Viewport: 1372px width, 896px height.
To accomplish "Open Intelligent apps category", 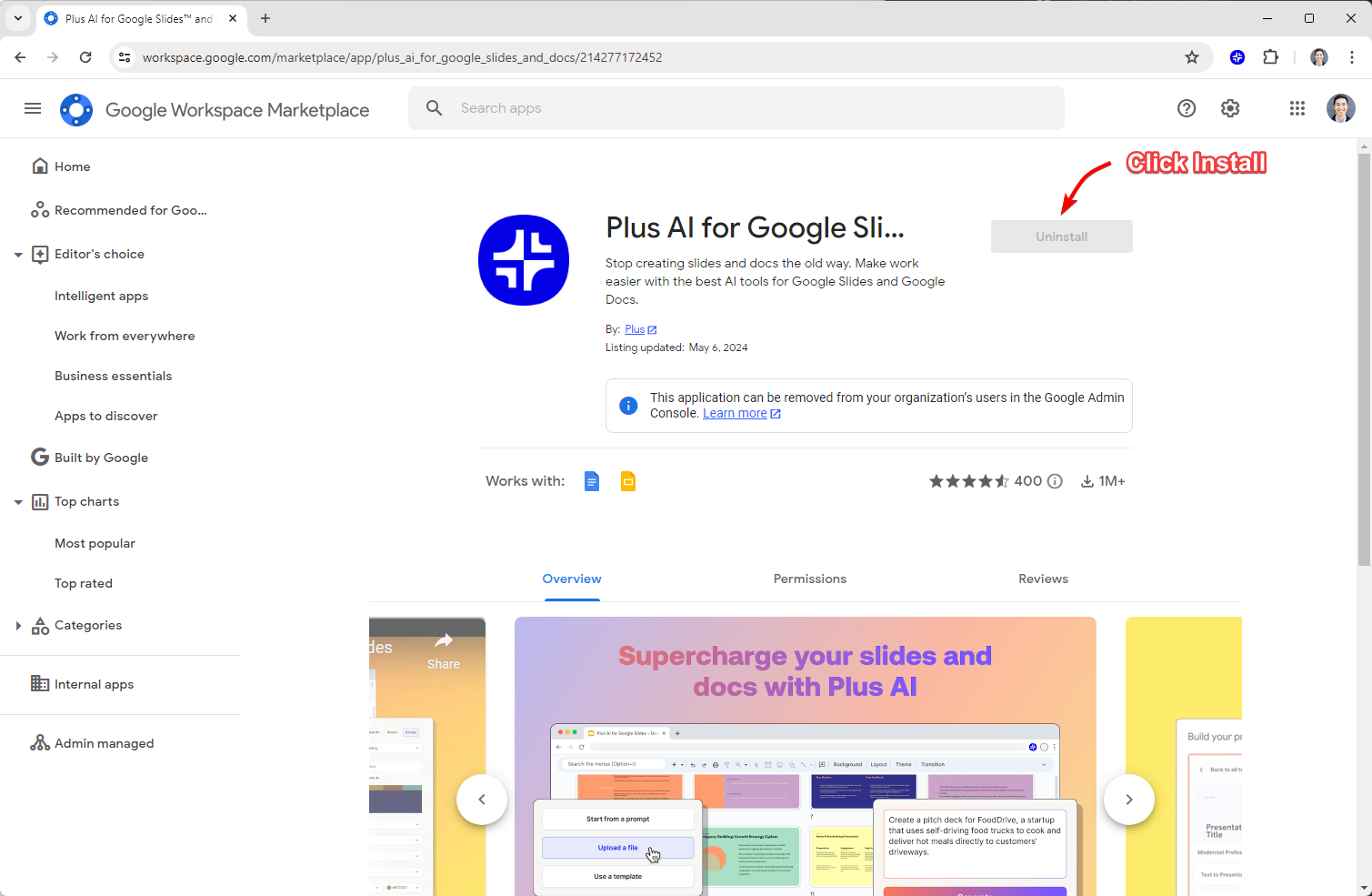I will click(x=101, y=296).
